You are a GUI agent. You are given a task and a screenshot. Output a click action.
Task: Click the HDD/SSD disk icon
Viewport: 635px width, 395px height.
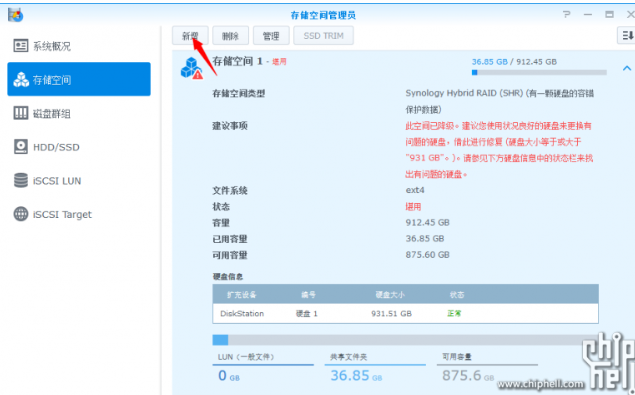[x=21, y=147]
